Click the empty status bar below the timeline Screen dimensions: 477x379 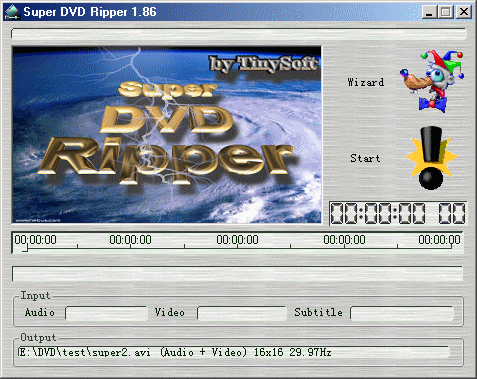point(237,273)
